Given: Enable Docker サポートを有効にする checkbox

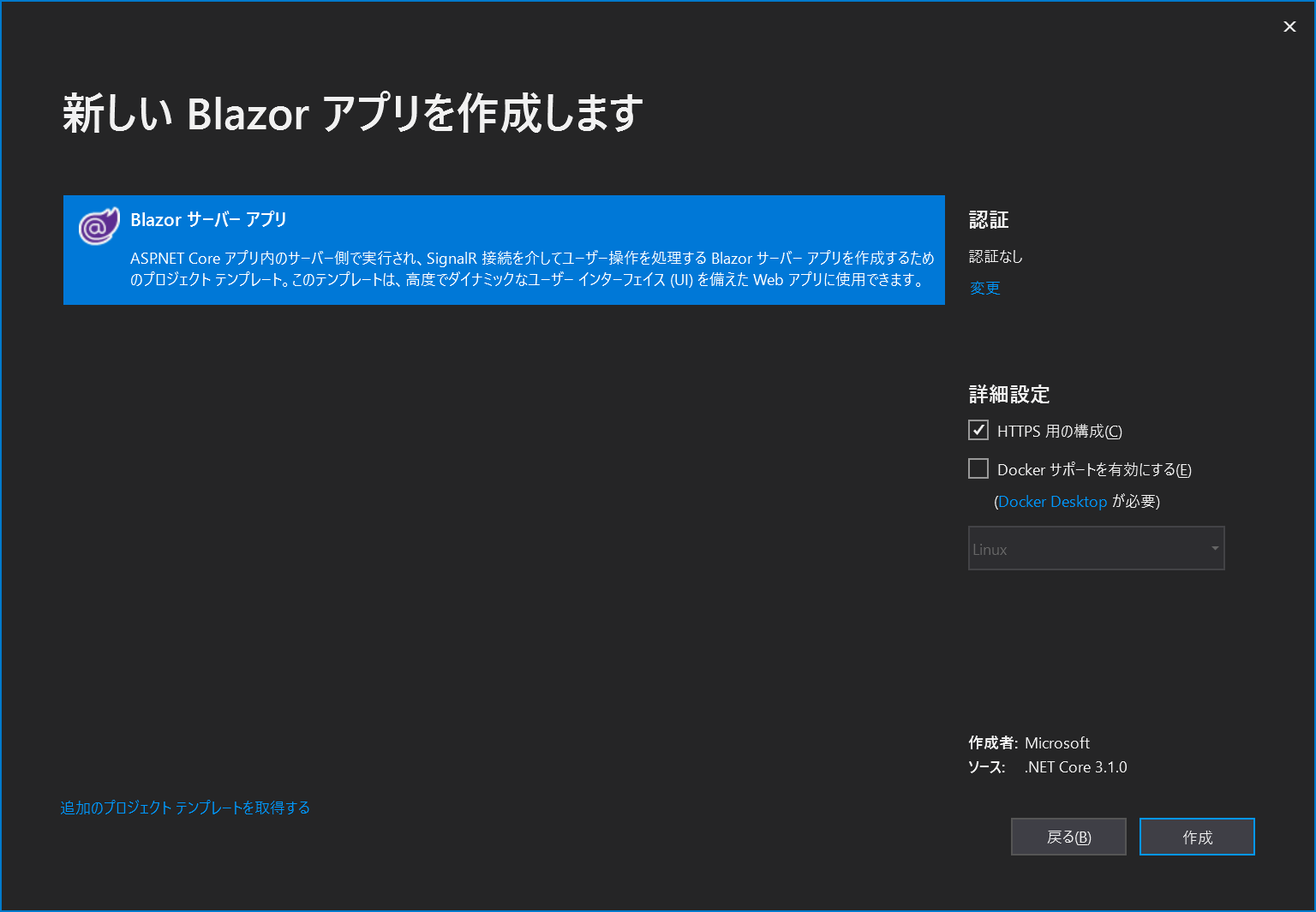Looking at the screenshot, I should [978, 468].
